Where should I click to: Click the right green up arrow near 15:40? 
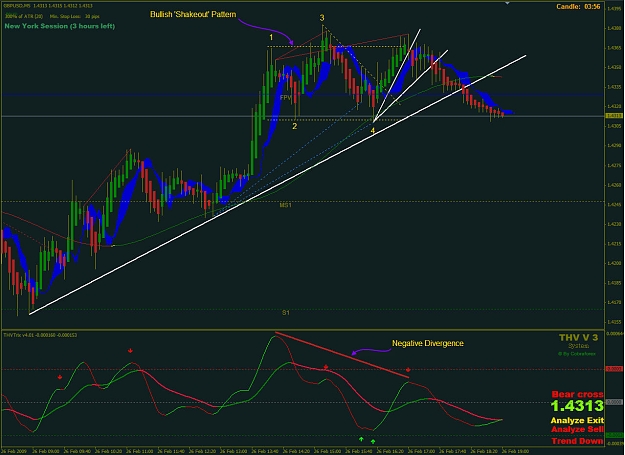pyautogui.click(x=373, y=441)
